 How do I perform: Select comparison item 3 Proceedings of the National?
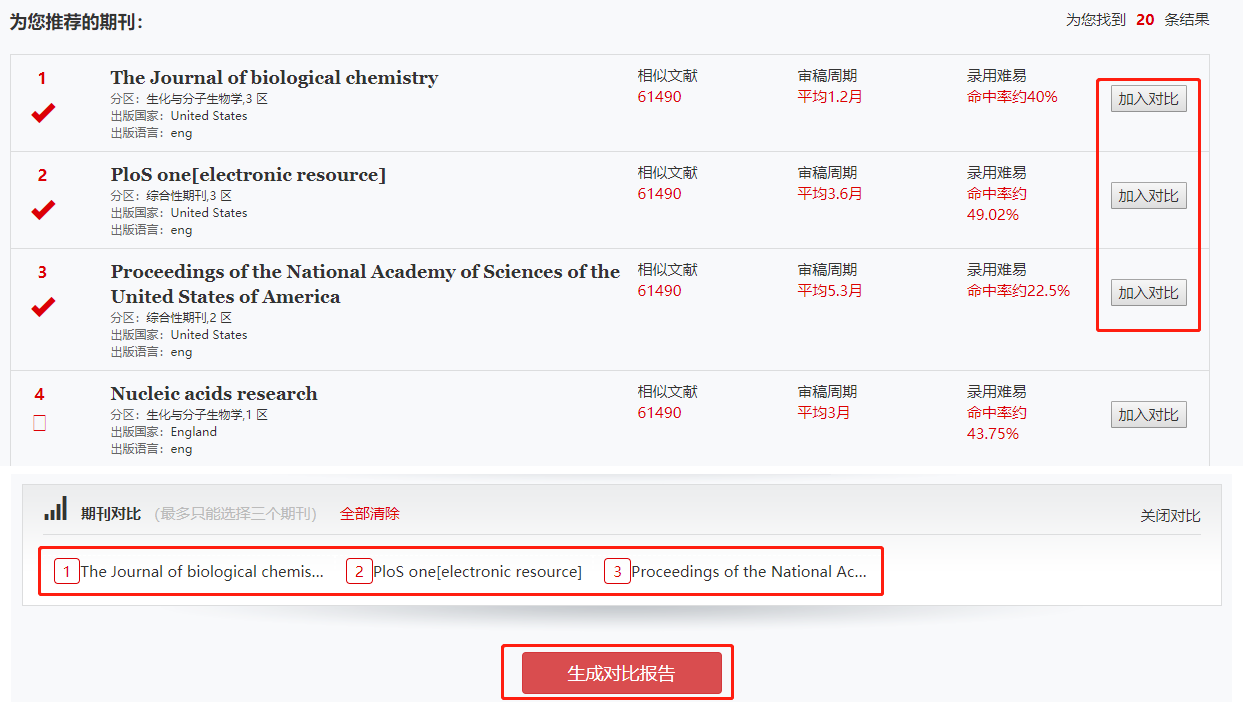click(748, 572)
